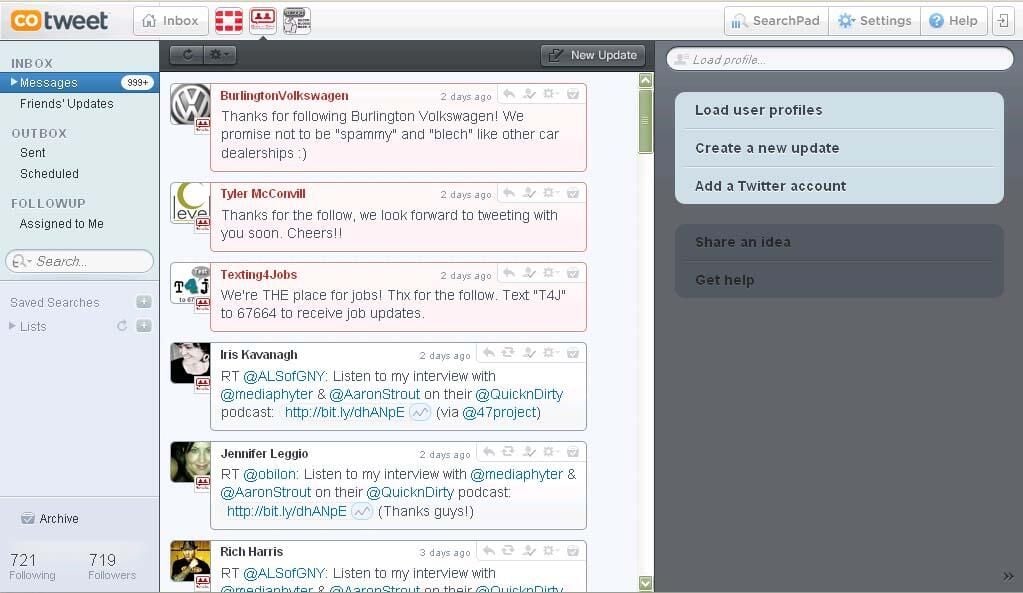Select the active red people account icon
This screenshot has width=1023, height=593.
263,21
